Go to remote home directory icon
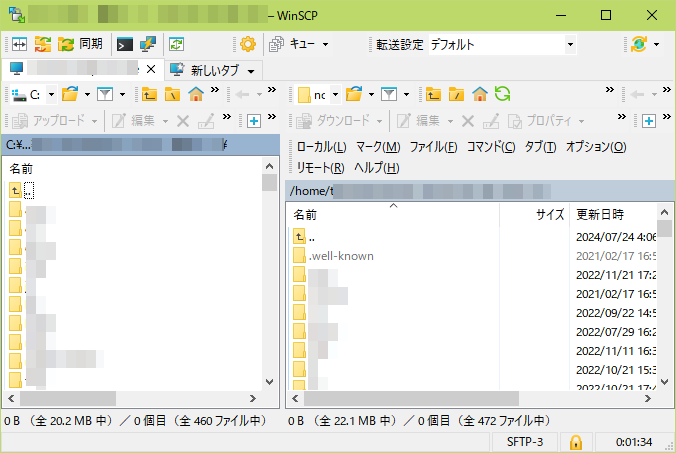 tap(480, 94)
